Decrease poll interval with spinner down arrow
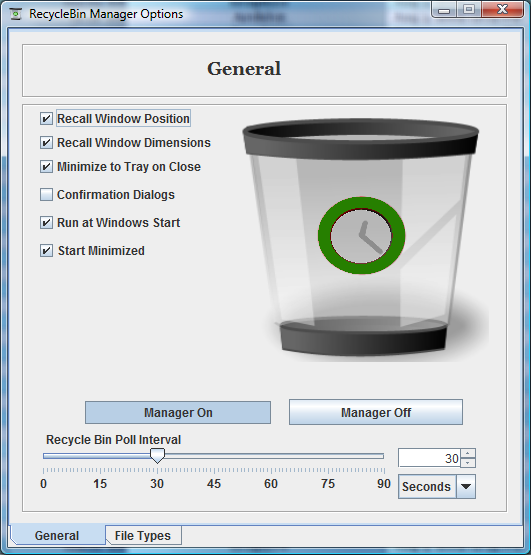531x555 pixels. 468,463
